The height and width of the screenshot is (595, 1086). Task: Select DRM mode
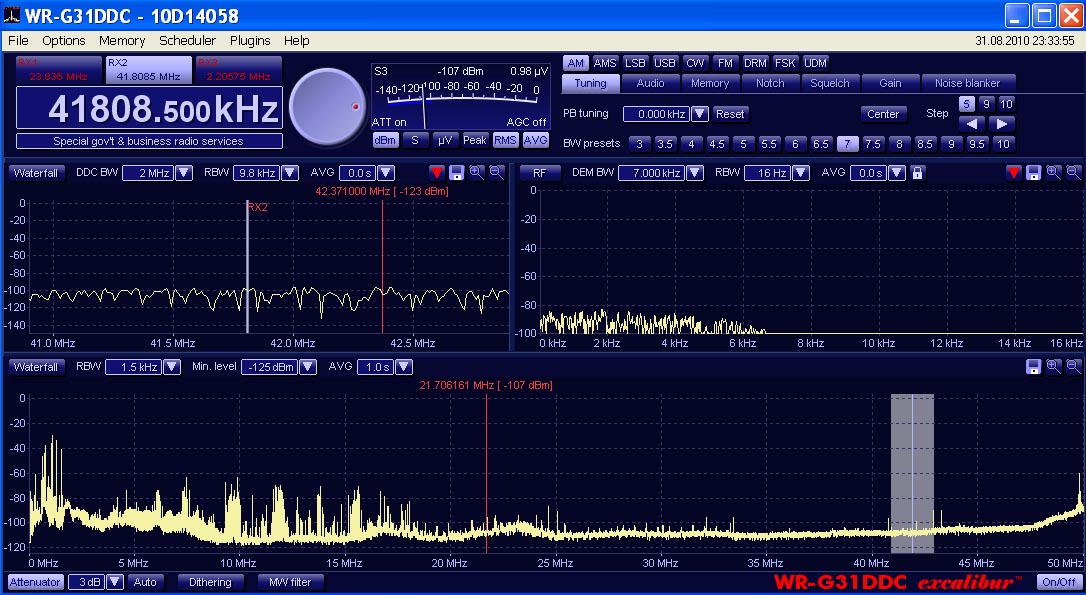[755, 63]
